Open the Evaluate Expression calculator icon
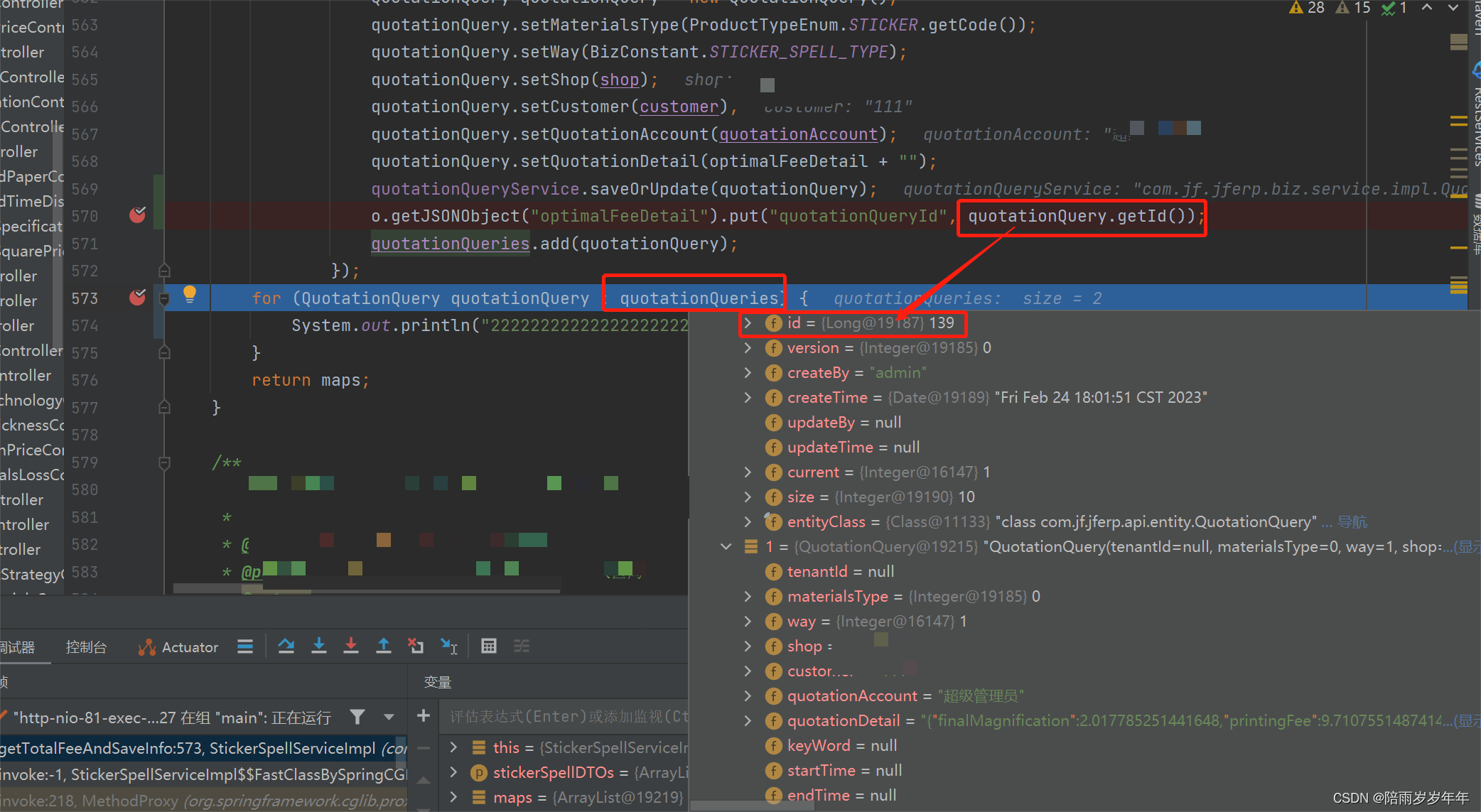The width and height of the screenshot is (1481, 812). [x=489, y=646]
